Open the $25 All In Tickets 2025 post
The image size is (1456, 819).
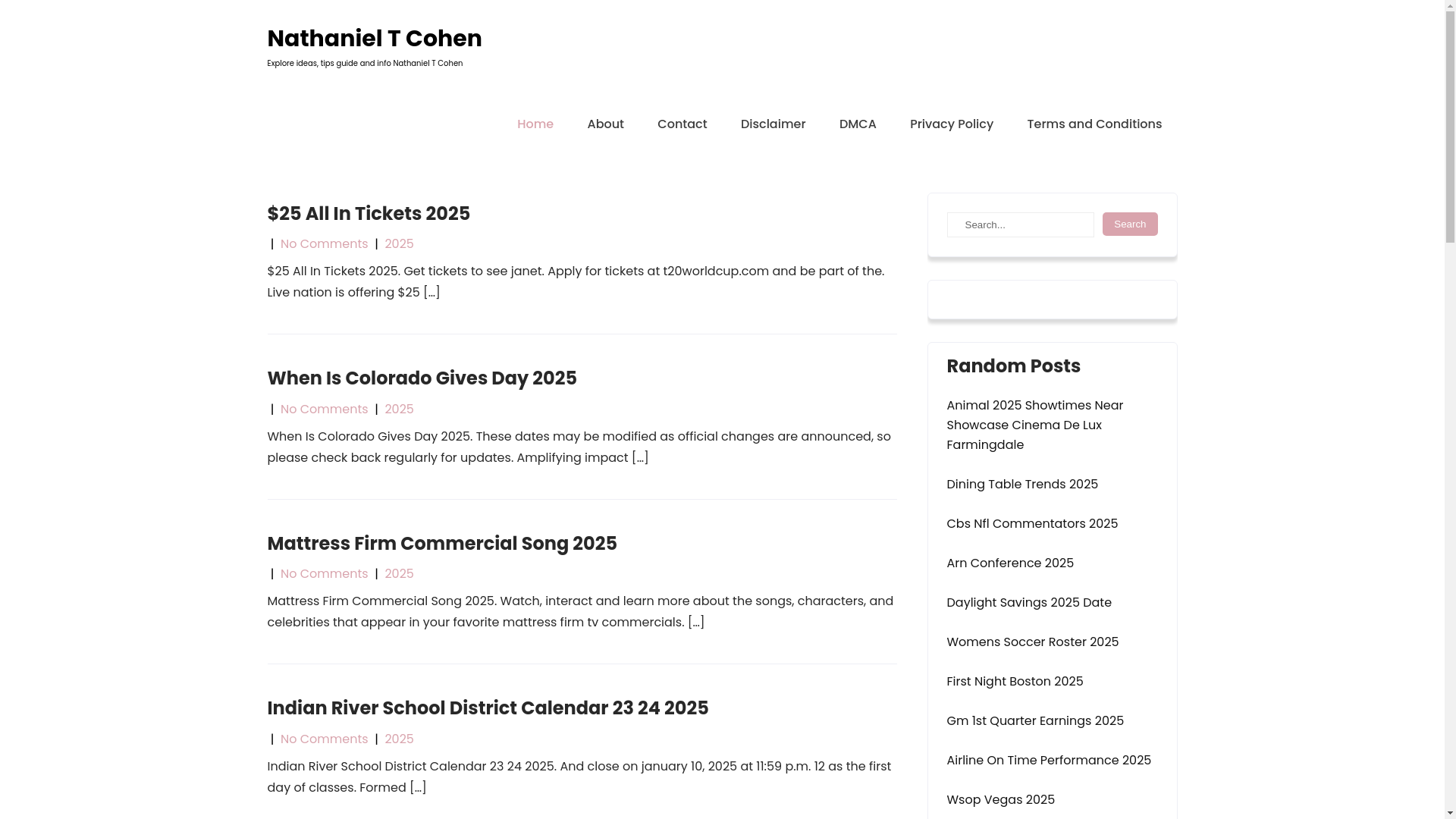[369, 214]
